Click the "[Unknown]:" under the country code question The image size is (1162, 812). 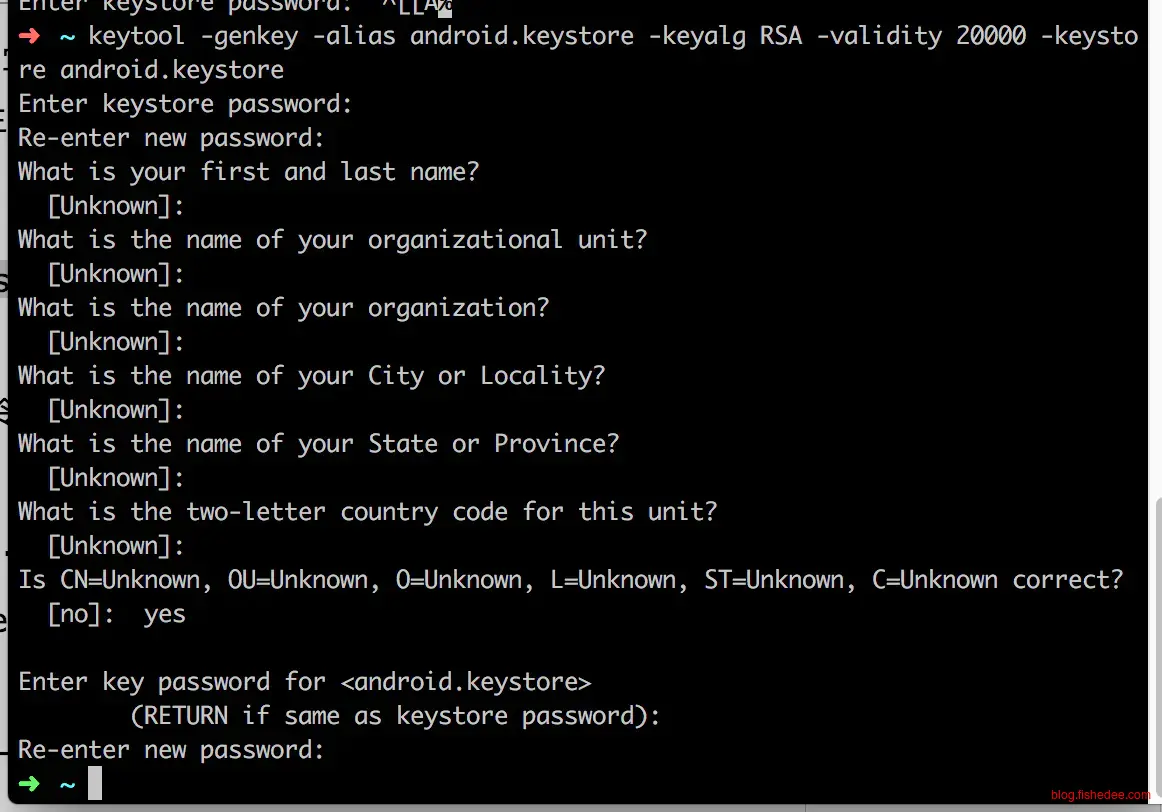(116, 546)
